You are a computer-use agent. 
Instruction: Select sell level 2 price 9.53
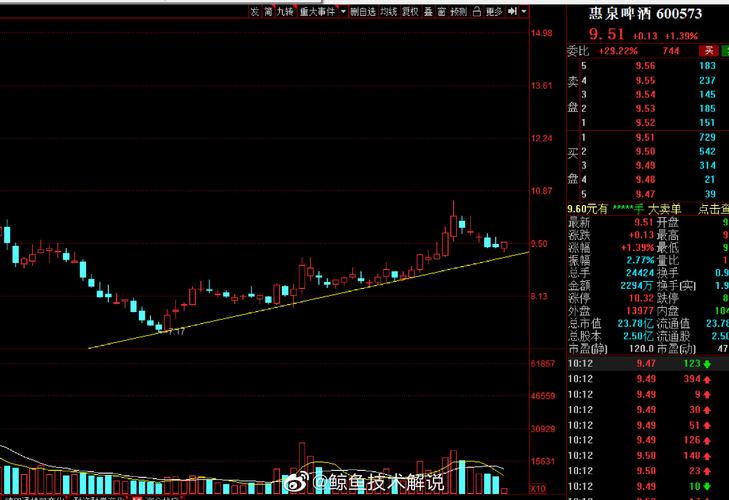(x=645, y=108)
